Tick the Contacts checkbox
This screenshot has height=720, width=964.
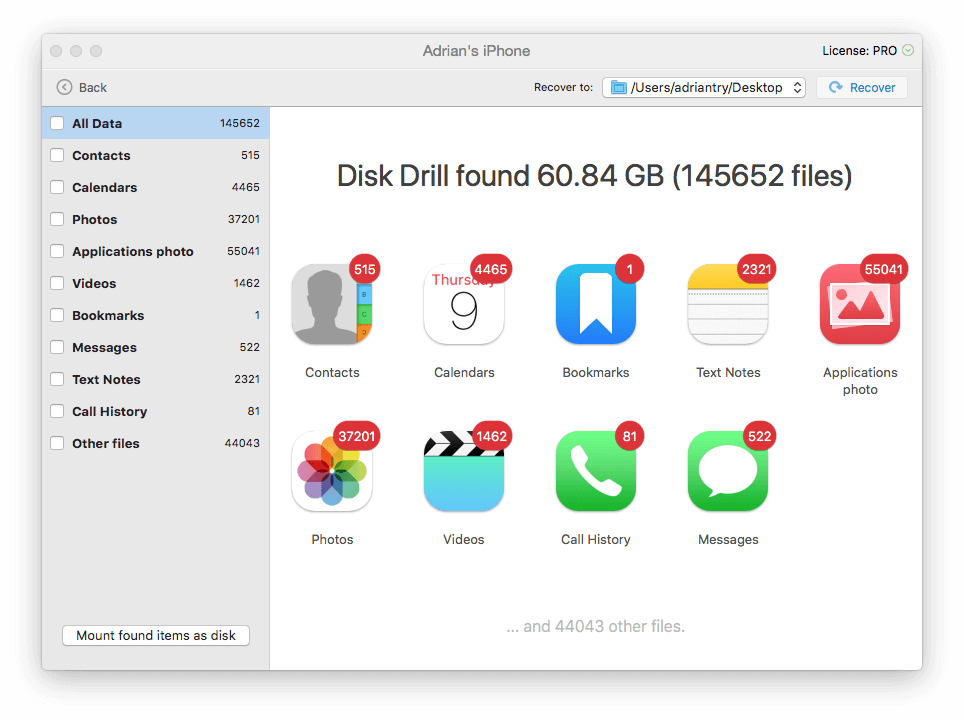click(x=57, y=155)
